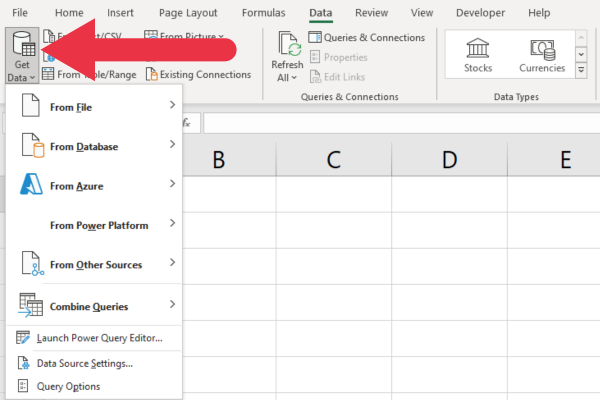Click the Launch Power Query Editor icon
This screenshot has height=400, width=600.
(23, 338)
